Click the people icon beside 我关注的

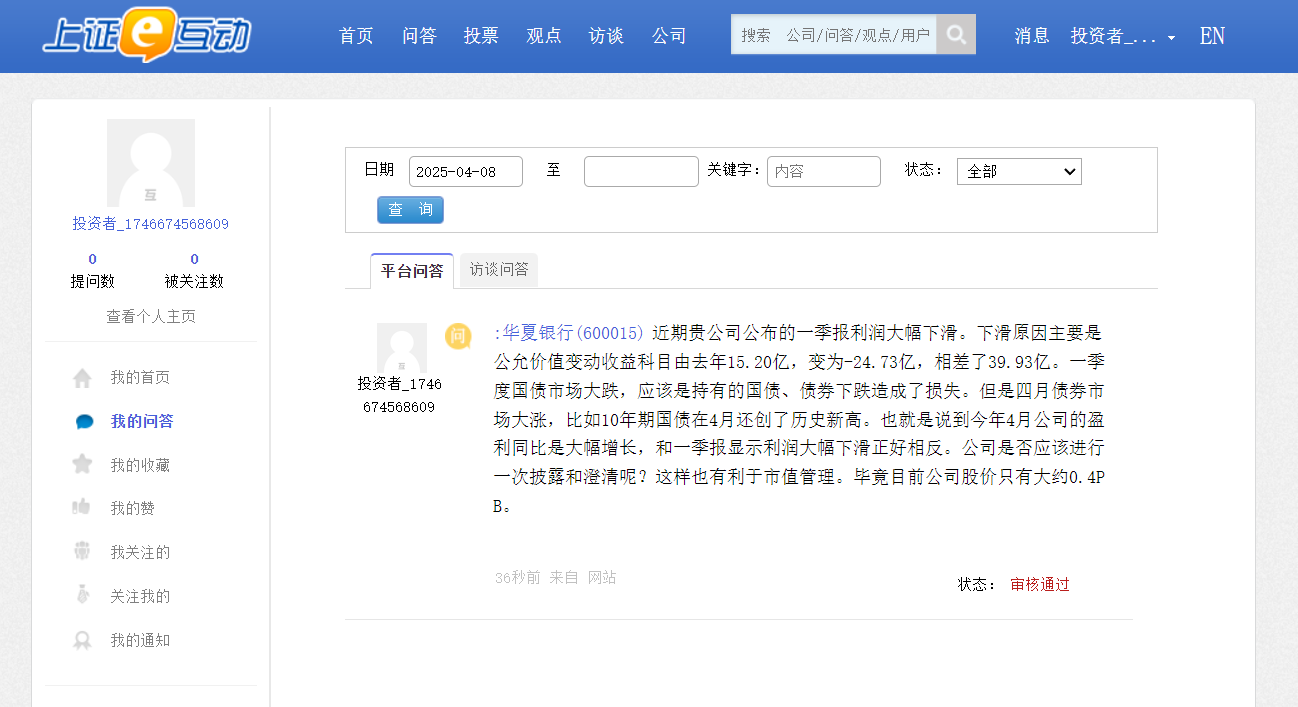[x=82, y=551]
